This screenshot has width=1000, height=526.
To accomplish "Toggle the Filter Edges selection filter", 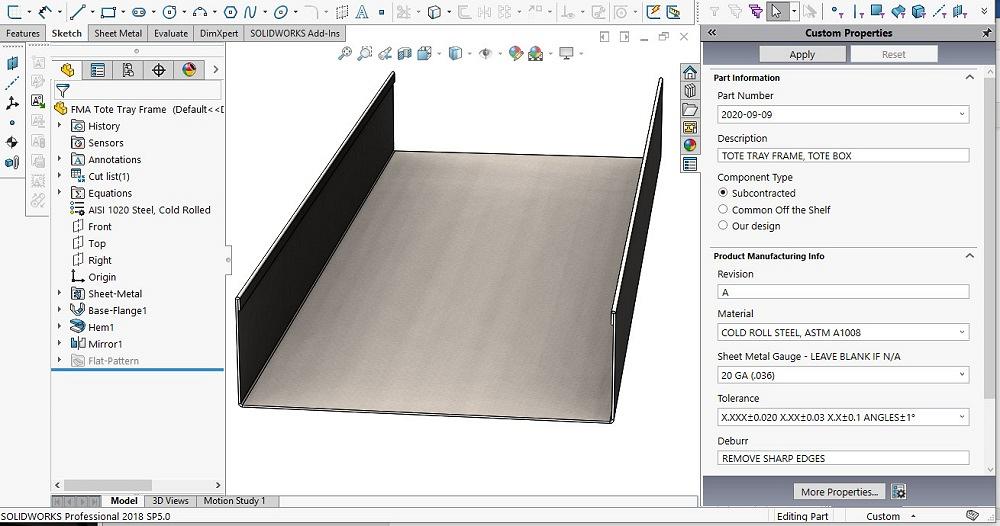I will coord(858,11).
